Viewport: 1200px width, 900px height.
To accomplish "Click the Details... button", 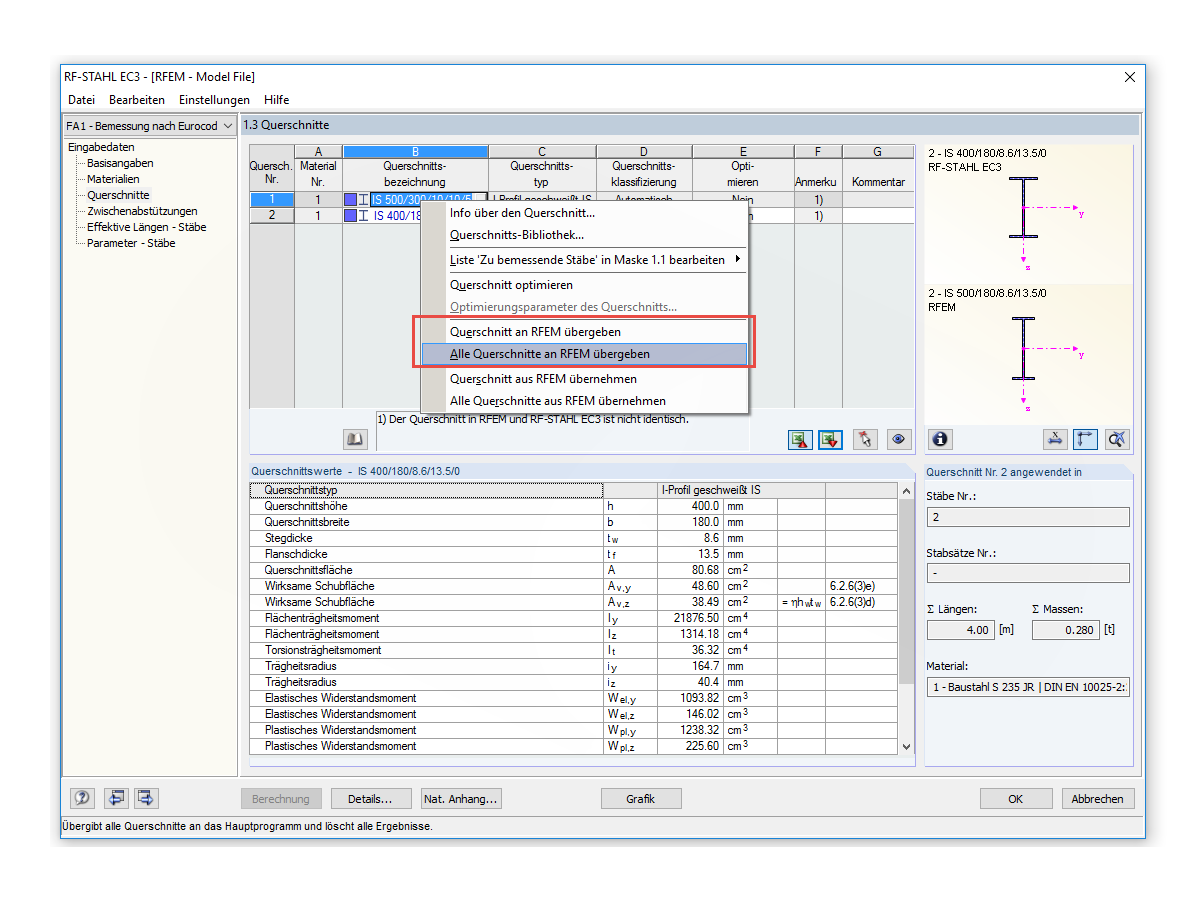I will click(371, 798).
